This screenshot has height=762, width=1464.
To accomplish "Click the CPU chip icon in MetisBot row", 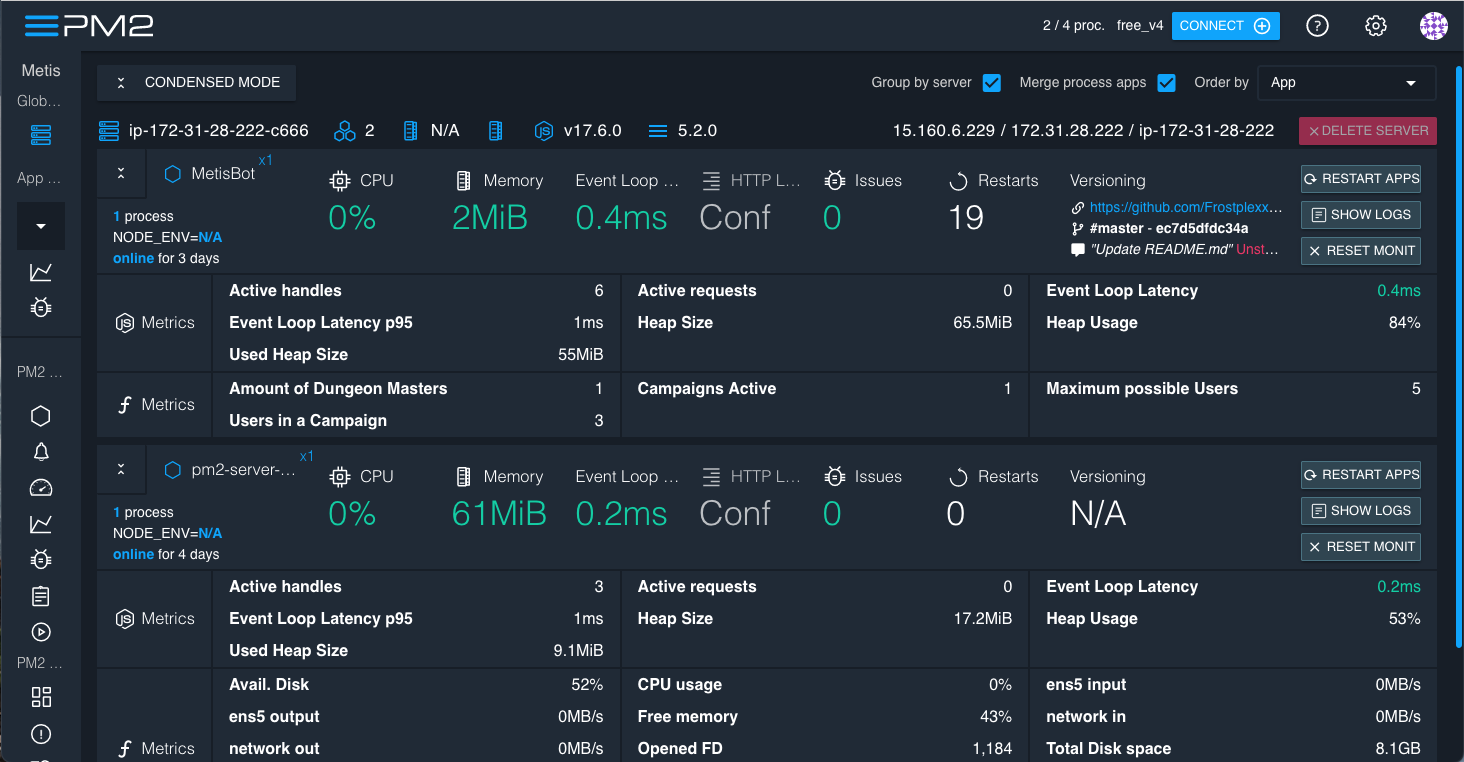I will click(340, 181).
